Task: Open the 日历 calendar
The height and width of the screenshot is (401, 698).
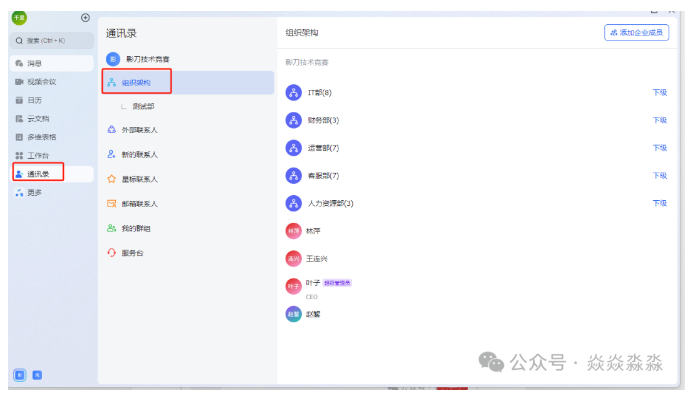Action: (x=52, y=100)
